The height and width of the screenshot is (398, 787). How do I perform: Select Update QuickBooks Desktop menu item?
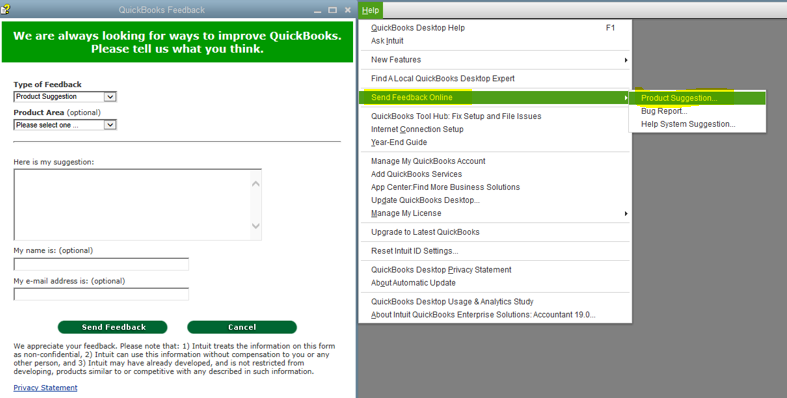coord(495,201)
